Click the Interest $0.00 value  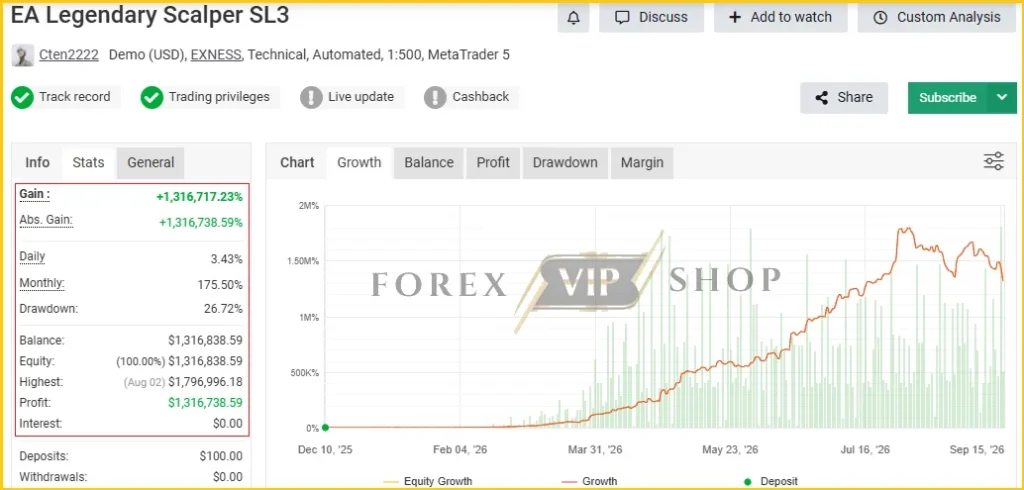coord(227,423)
